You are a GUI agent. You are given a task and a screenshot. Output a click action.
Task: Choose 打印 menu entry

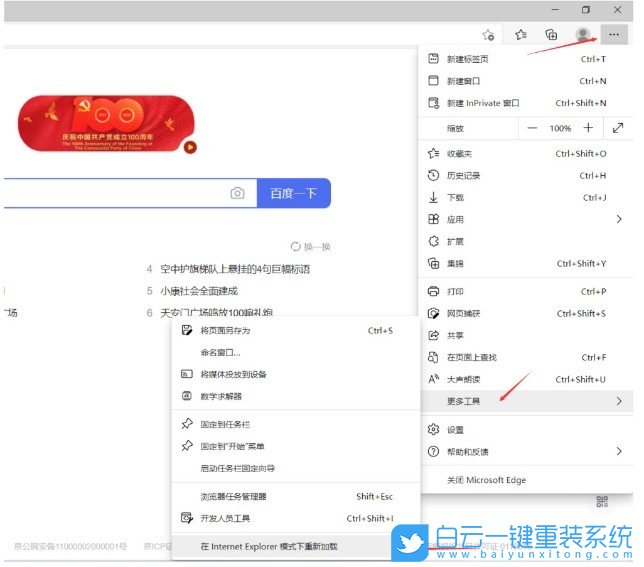coord(525,292)
